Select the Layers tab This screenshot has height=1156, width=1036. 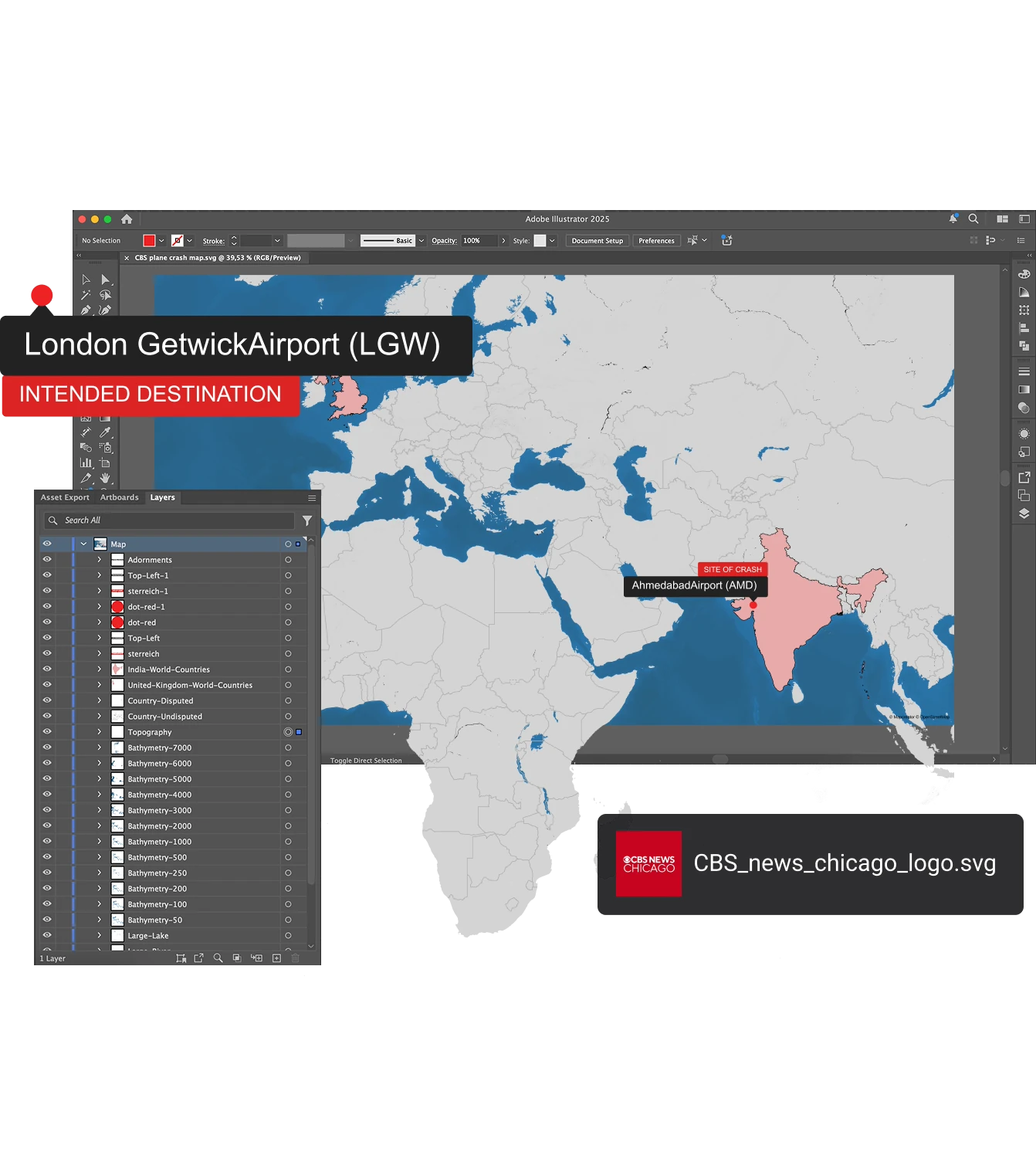click(162, 498)
